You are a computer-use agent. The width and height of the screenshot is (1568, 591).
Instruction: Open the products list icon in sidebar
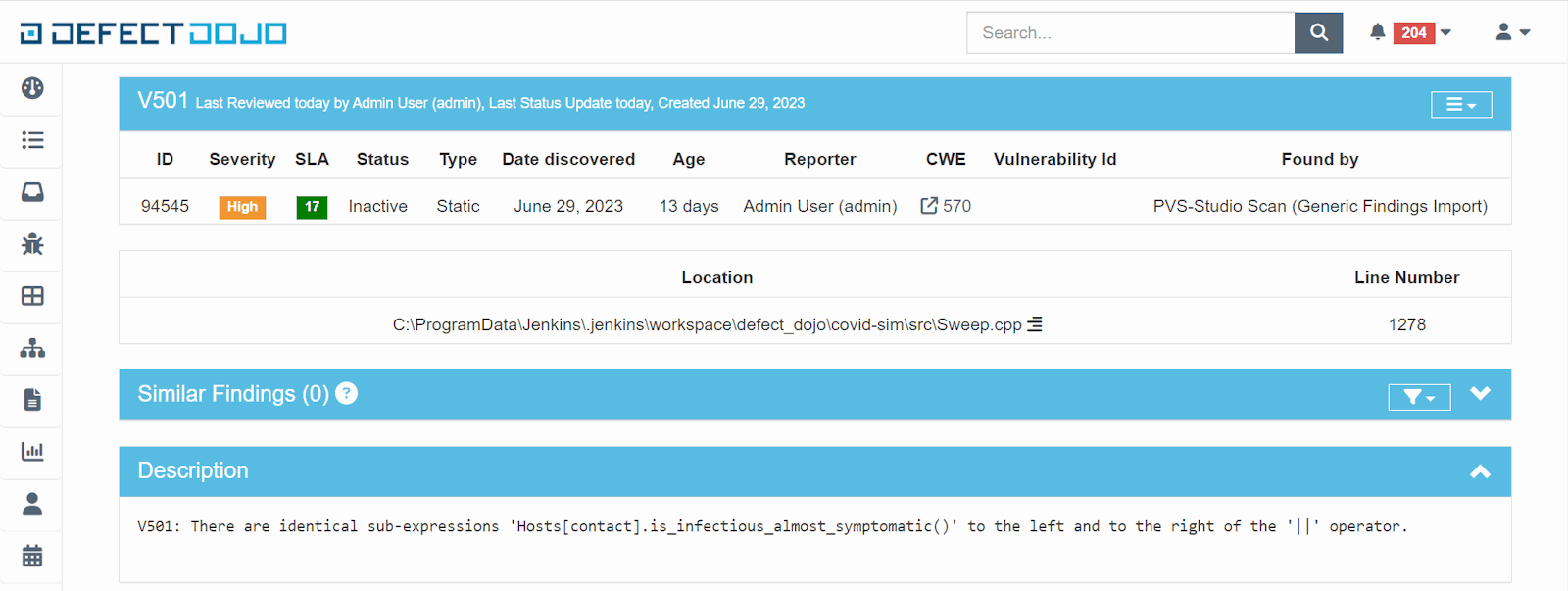tap(32, 140)
